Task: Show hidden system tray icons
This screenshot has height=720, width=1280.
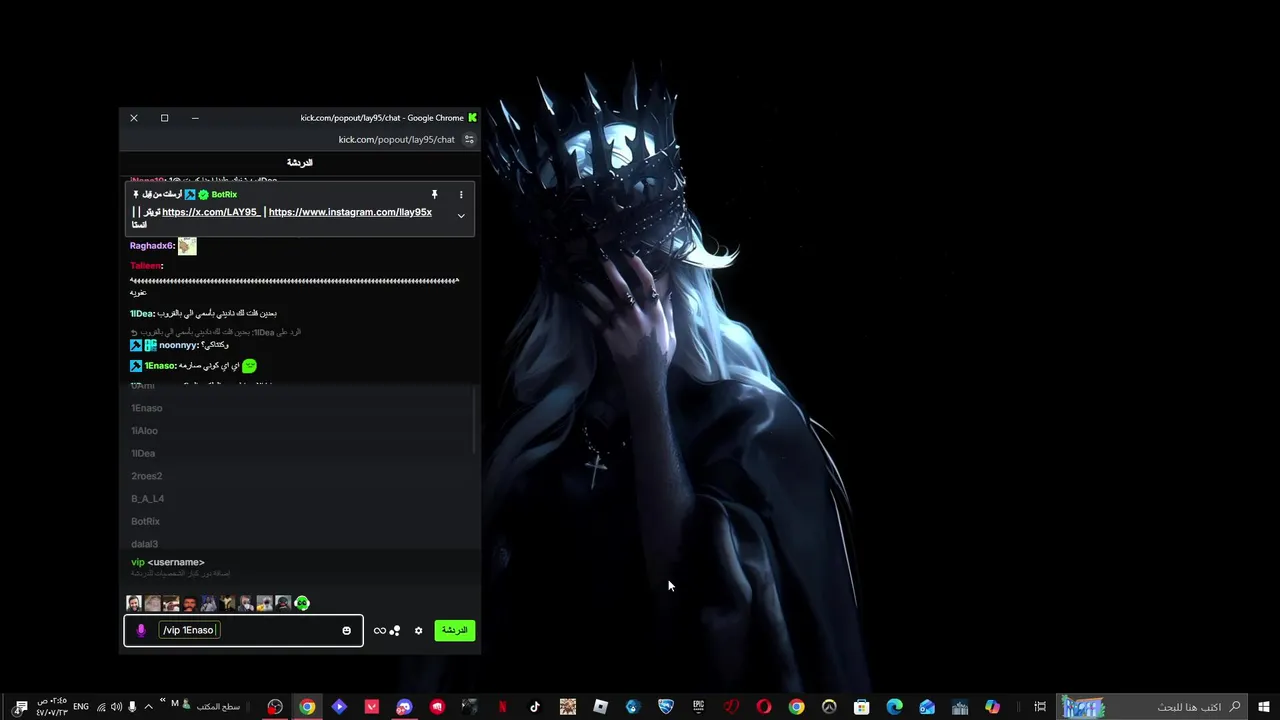Action: 148,707
